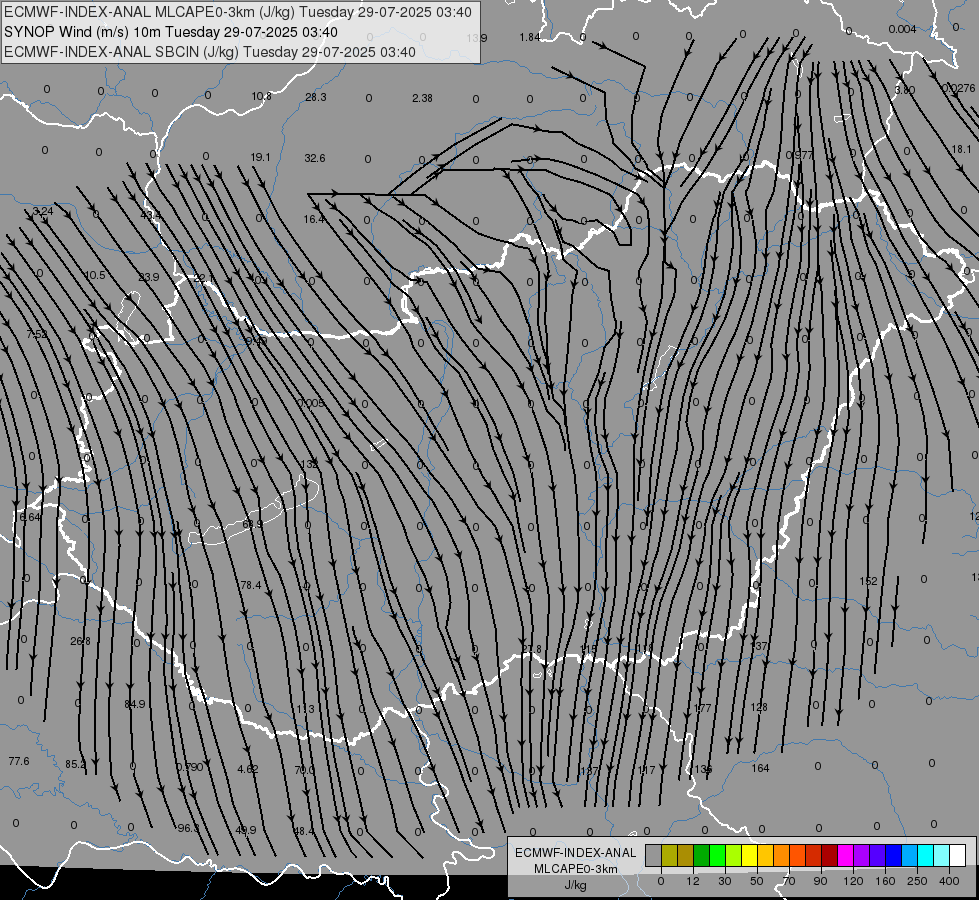The image size is (979, 900).
Task: Select the map value 6.64
Action: [x=29, y=517]
